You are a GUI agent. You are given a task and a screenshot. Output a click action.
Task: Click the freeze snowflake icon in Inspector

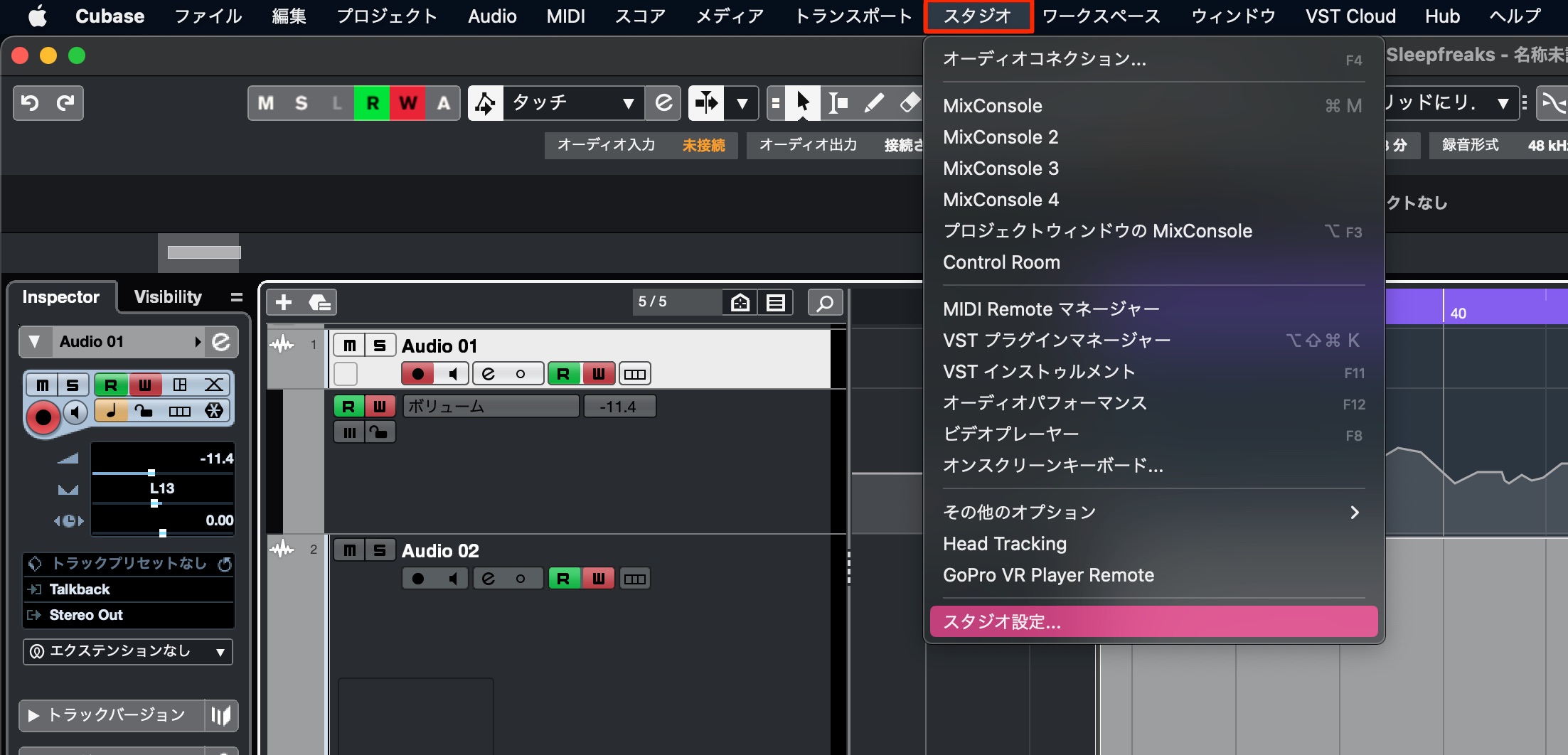pos(214,411)
